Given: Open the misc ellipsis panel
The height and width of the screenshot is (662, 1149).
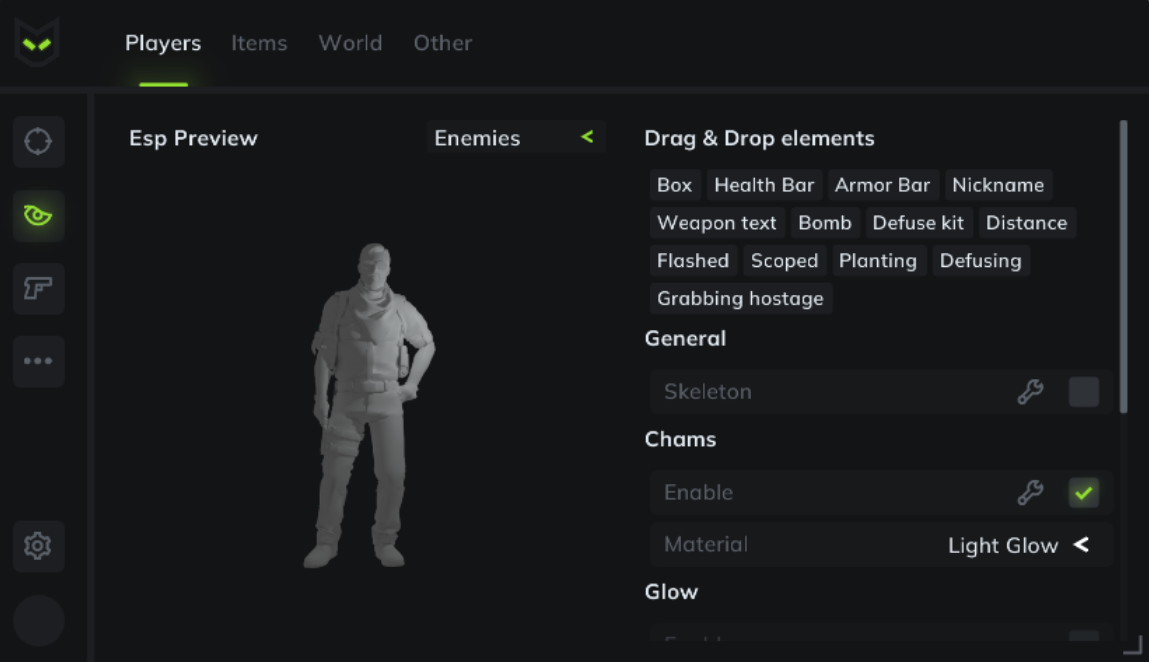Looking at the screenshot, I should (x=38, y=361).
